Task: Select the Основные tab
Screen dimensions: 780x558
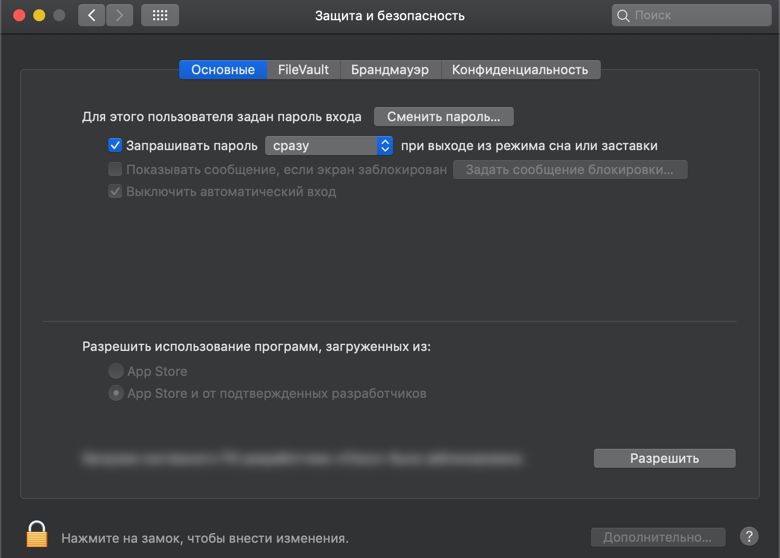Action: click(x=223, y=70)
